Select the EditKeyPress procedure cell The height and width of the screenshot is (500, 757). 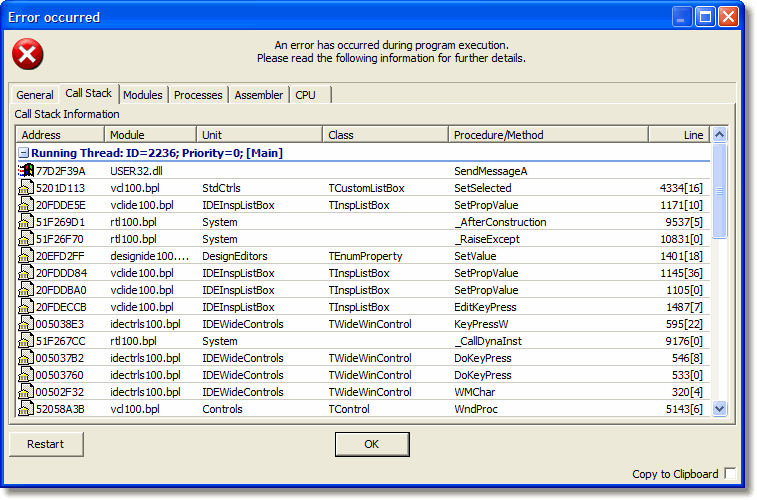coord(485,307)
